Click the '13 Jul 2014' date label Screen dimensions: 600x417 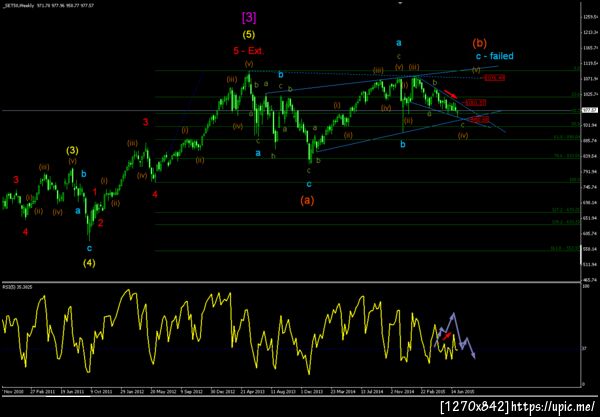pos(372,392)
